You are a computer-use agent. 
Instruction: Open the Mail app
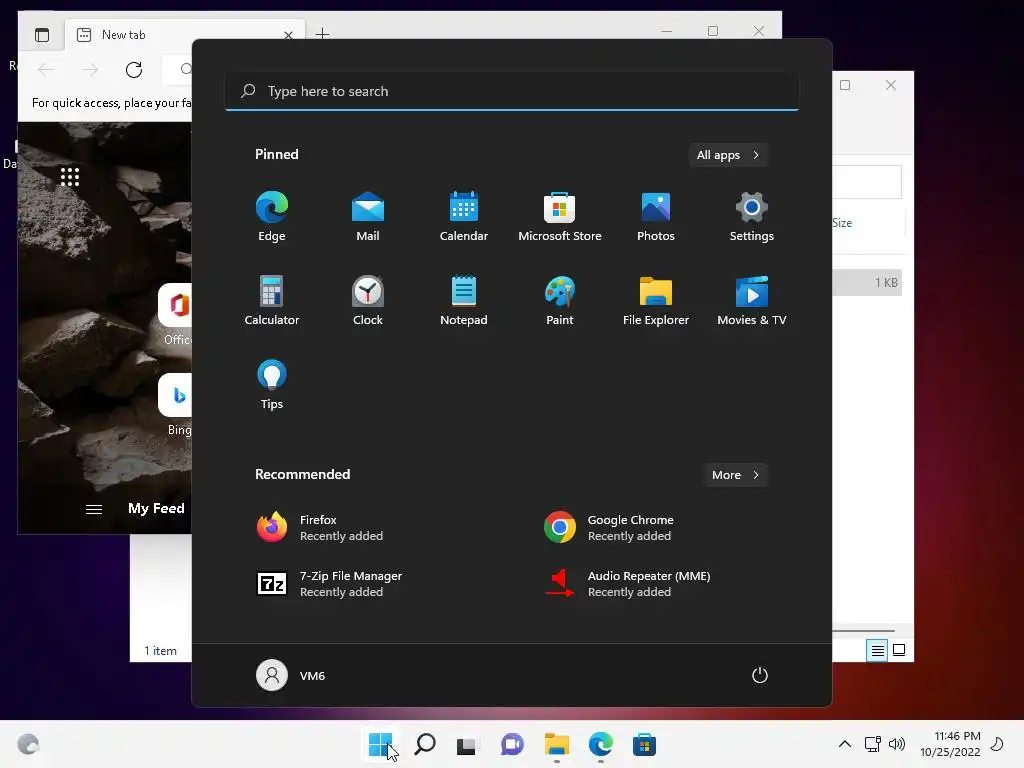click(x=368, y=217)
